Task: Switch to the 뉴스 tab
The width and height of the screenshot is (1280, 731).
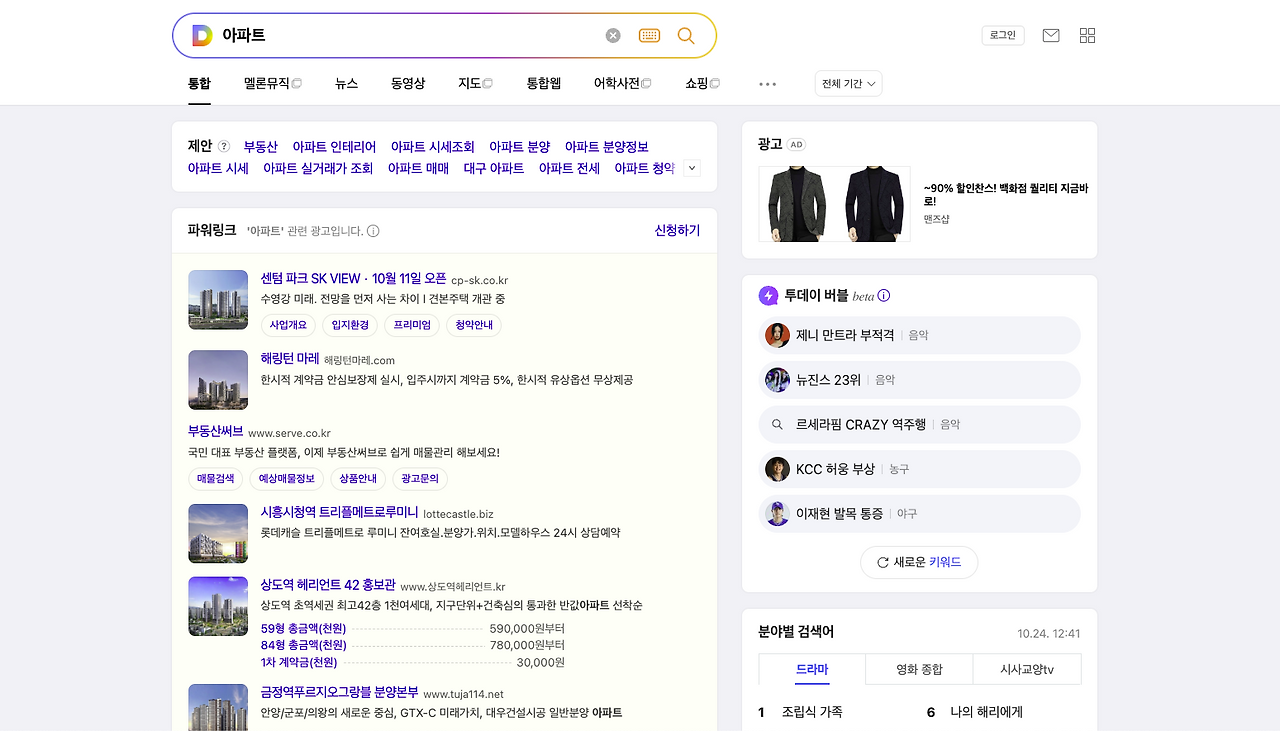Action: [x=346, y=84]
